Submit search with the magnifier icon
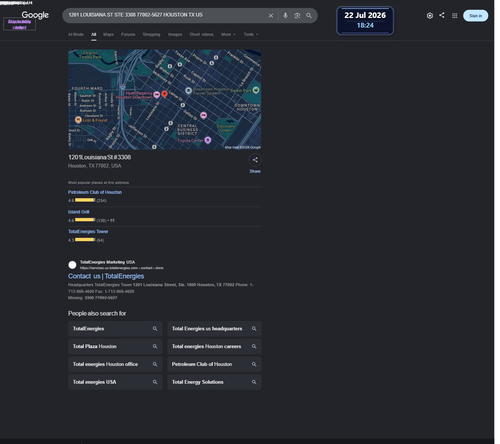This screenshot has width=500, height=444. 309,16
